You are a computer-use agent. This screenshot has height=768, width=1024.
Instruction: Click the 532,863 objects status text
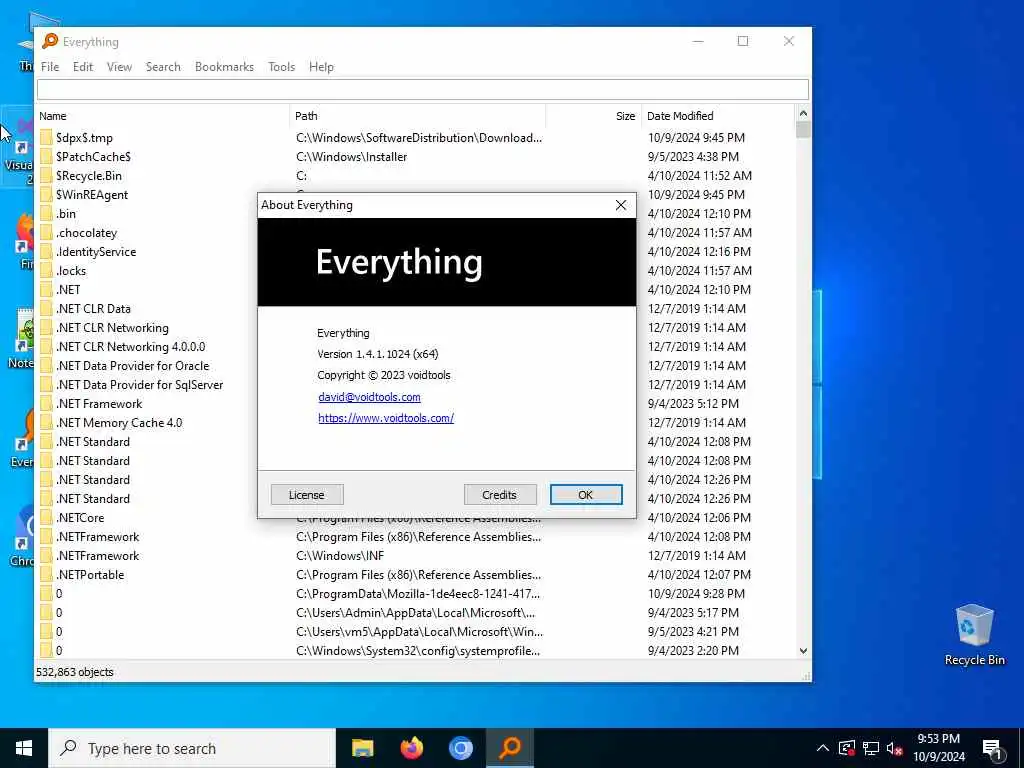point(74,672)
